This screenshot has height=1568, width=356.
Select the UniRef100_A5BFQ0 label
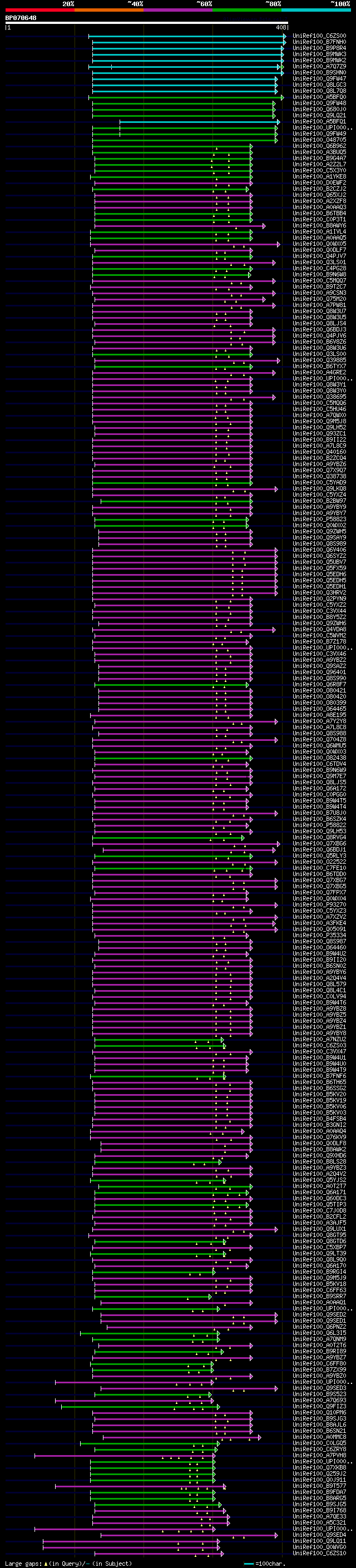[x=319, y=97]
